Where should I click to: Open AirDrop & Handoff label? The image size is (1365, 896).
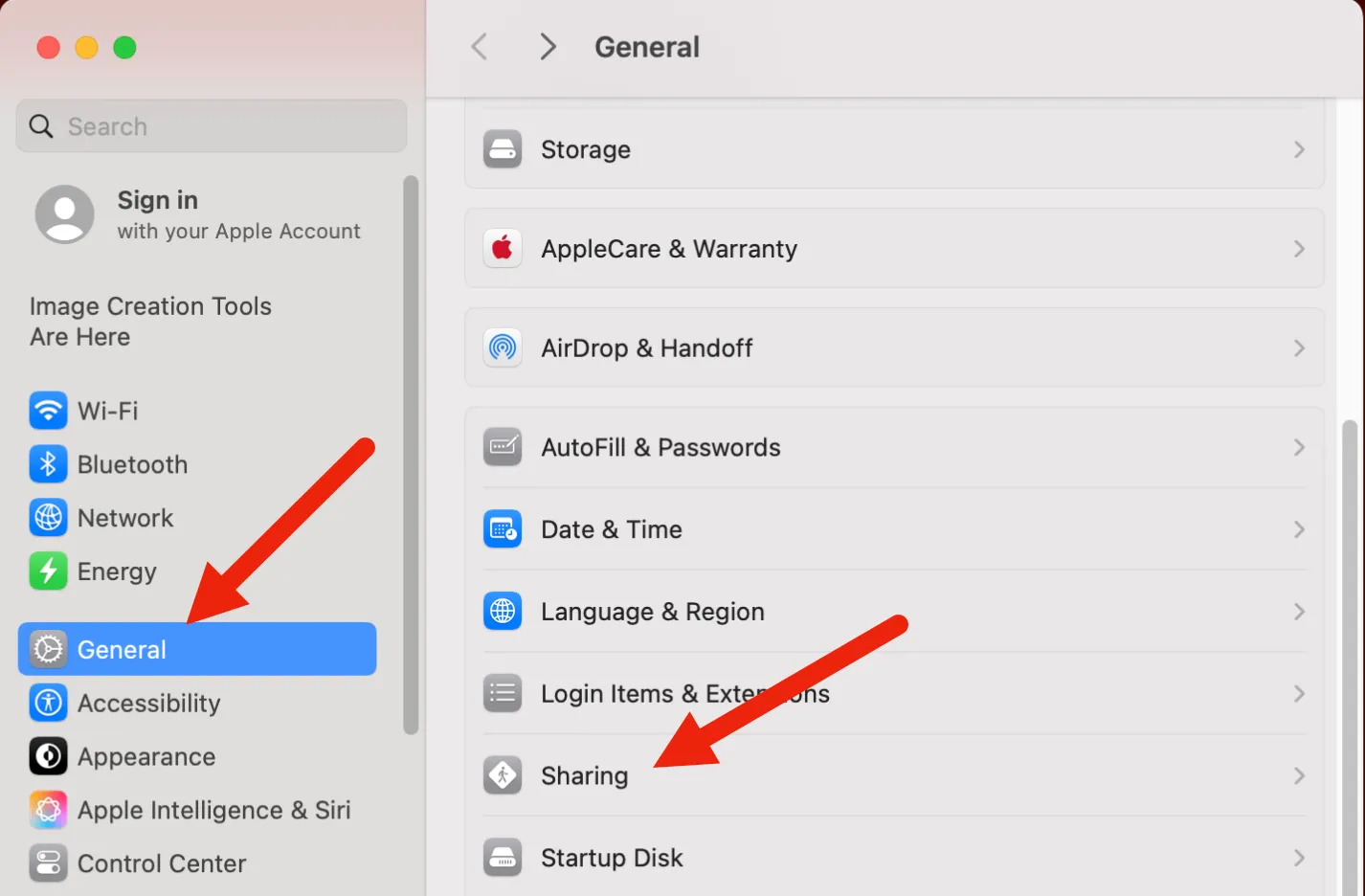click(x=647, y=347)
